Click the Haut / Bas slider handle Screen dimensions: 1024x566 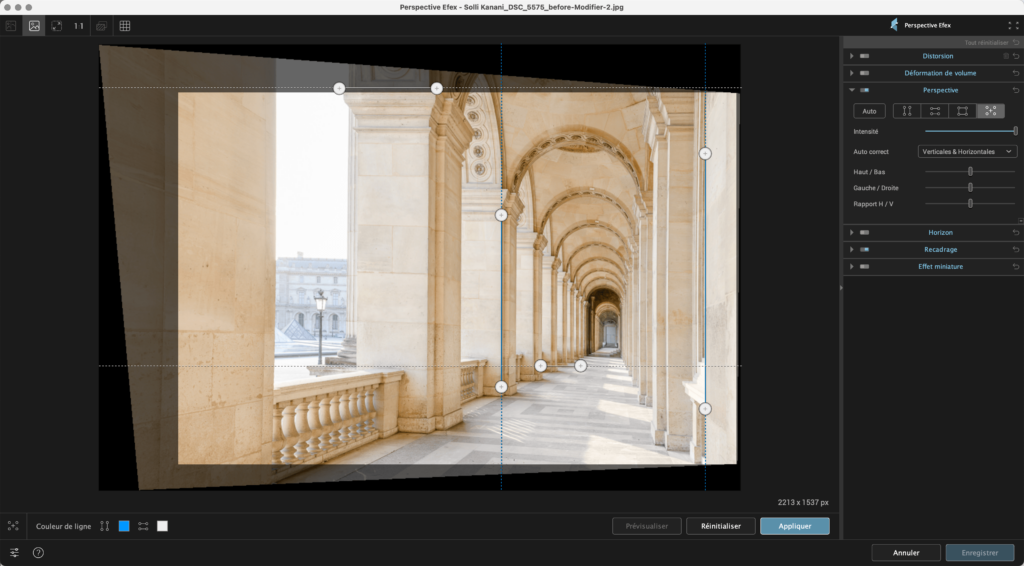pos(970,172)
